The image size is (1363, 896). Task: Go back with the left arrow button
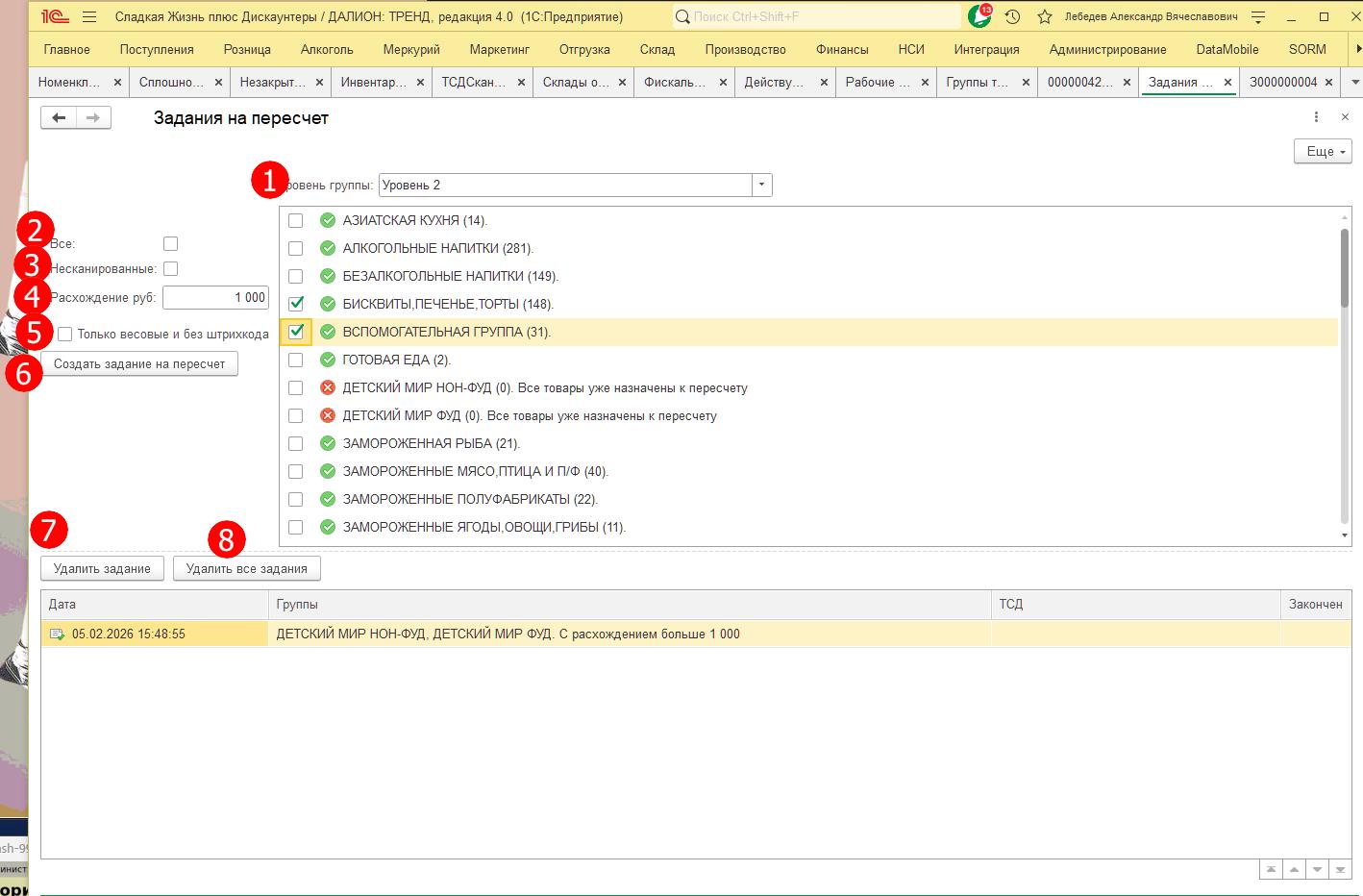coord(59,117)
